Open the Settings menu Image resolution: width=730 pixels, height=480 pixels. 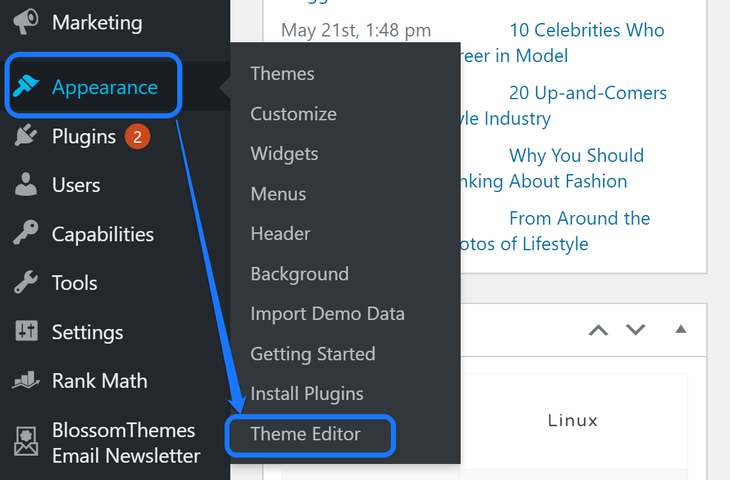click(x=88, y=332)
